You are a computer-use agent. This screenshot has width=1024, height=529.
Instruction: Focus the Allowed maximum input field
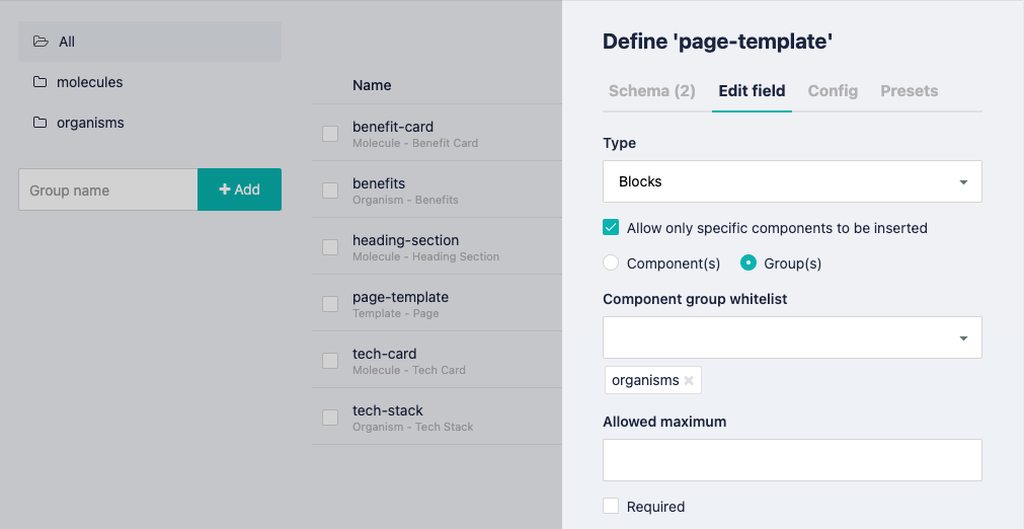[792, 460]
